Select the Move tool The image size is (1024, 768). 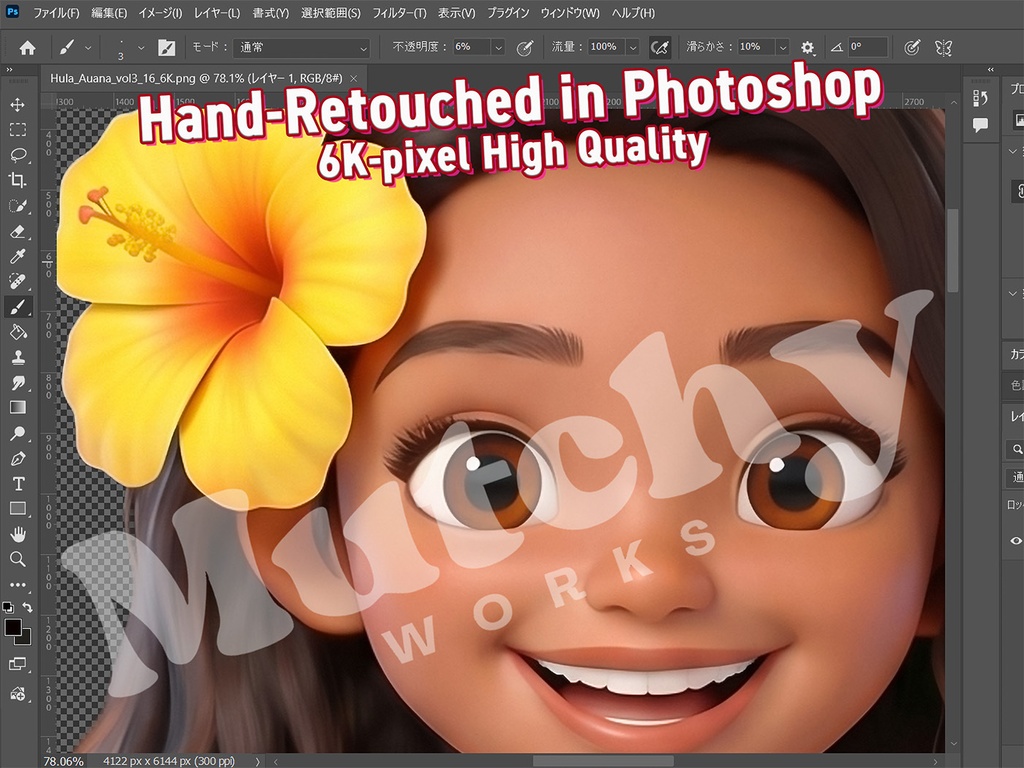tap(18, 104)
